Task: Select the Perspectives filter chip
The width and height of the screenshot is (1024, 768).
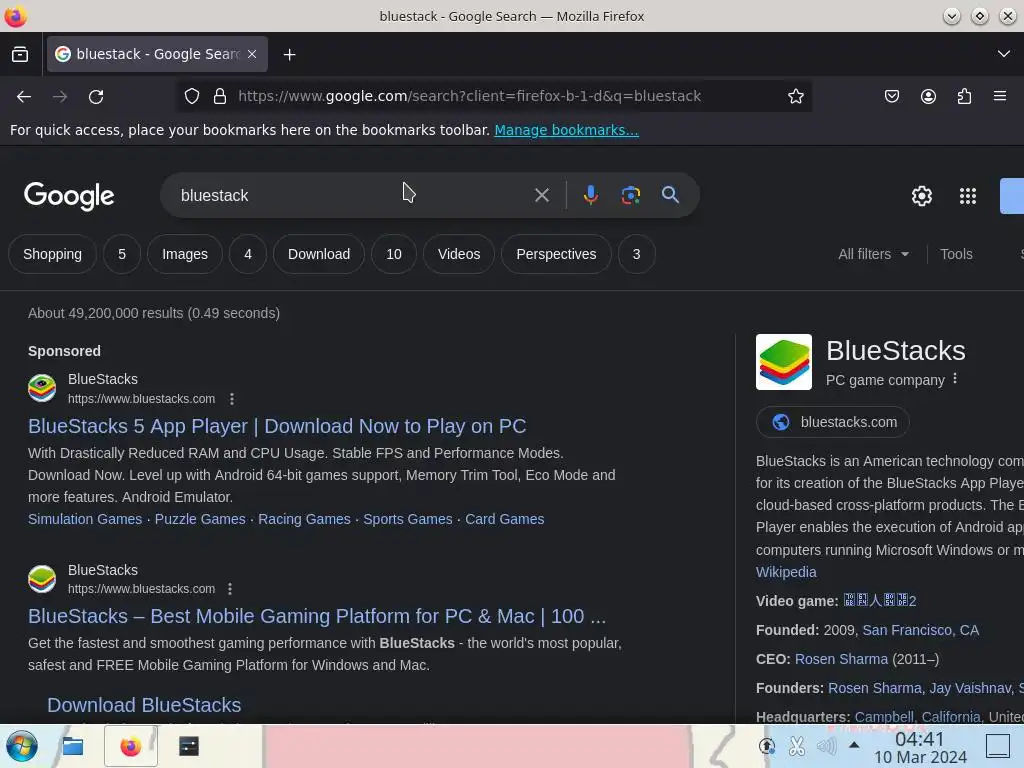Action: pyautogui.click(x=556, y=254)
